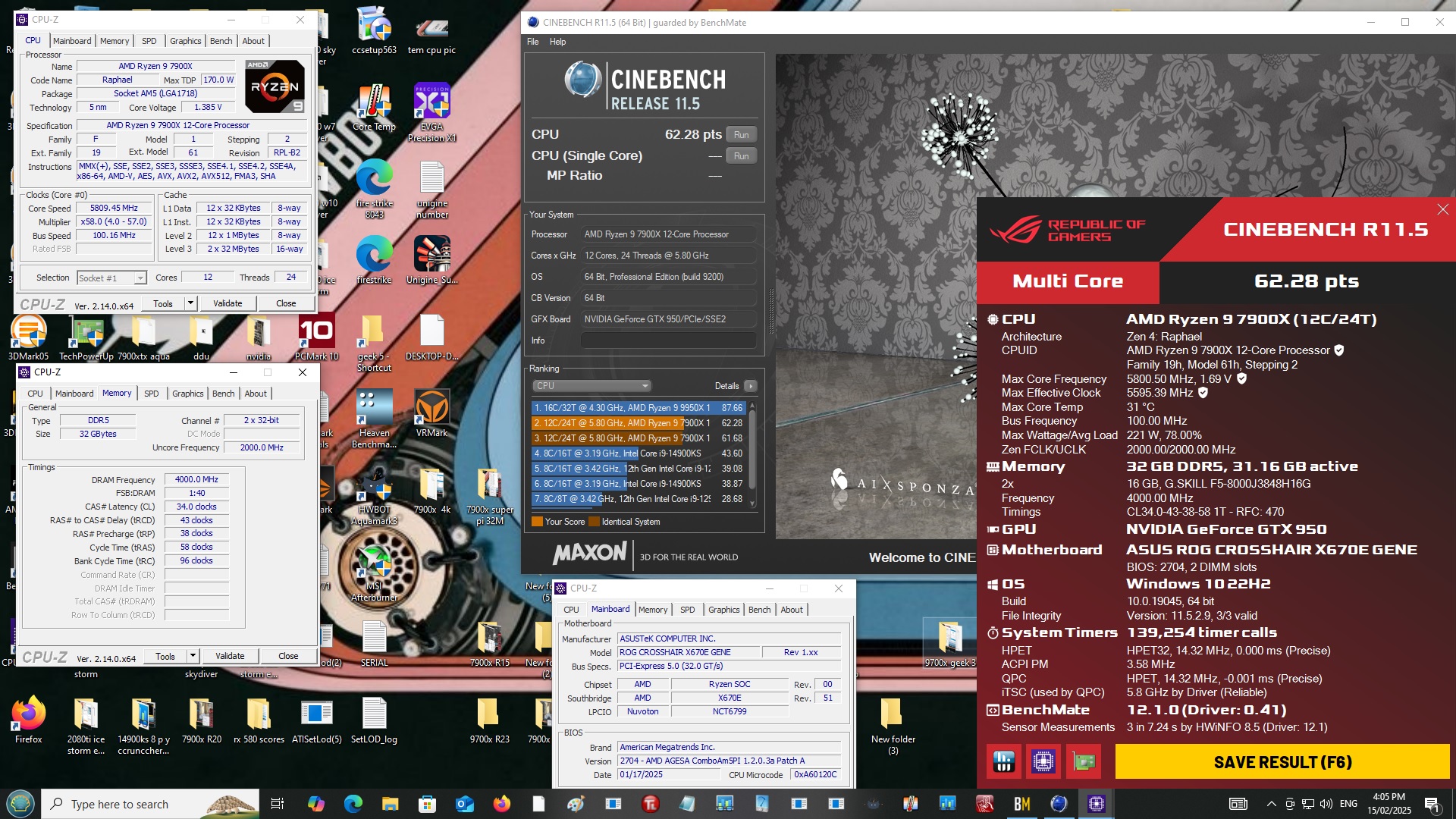Select ranking row 8C/8T 12th Gen Intel Core
Screen dimensions: 1456x819
point(639,499)
